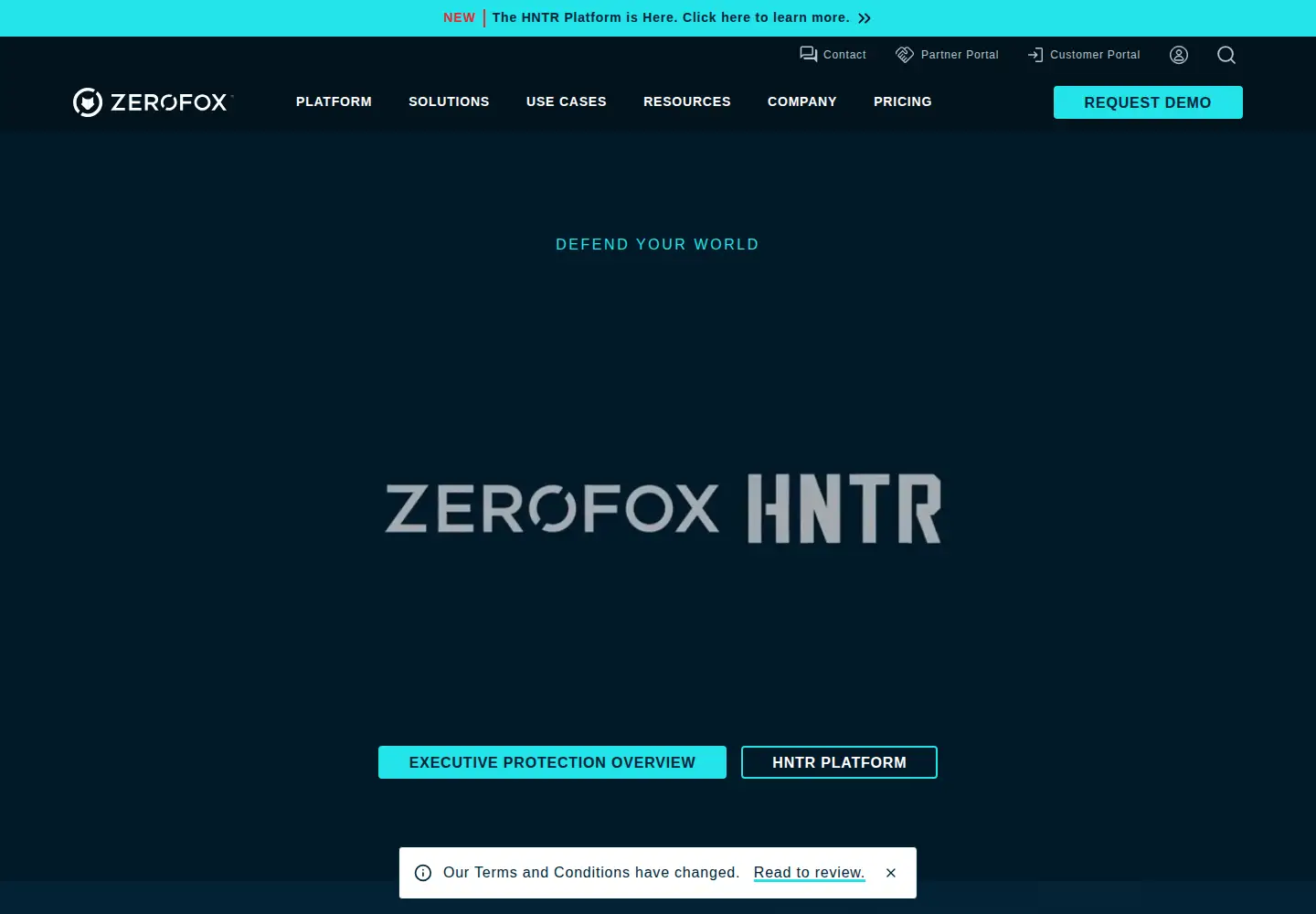Click the ZEROFOX HNTR hero graphic

[663, 508]
